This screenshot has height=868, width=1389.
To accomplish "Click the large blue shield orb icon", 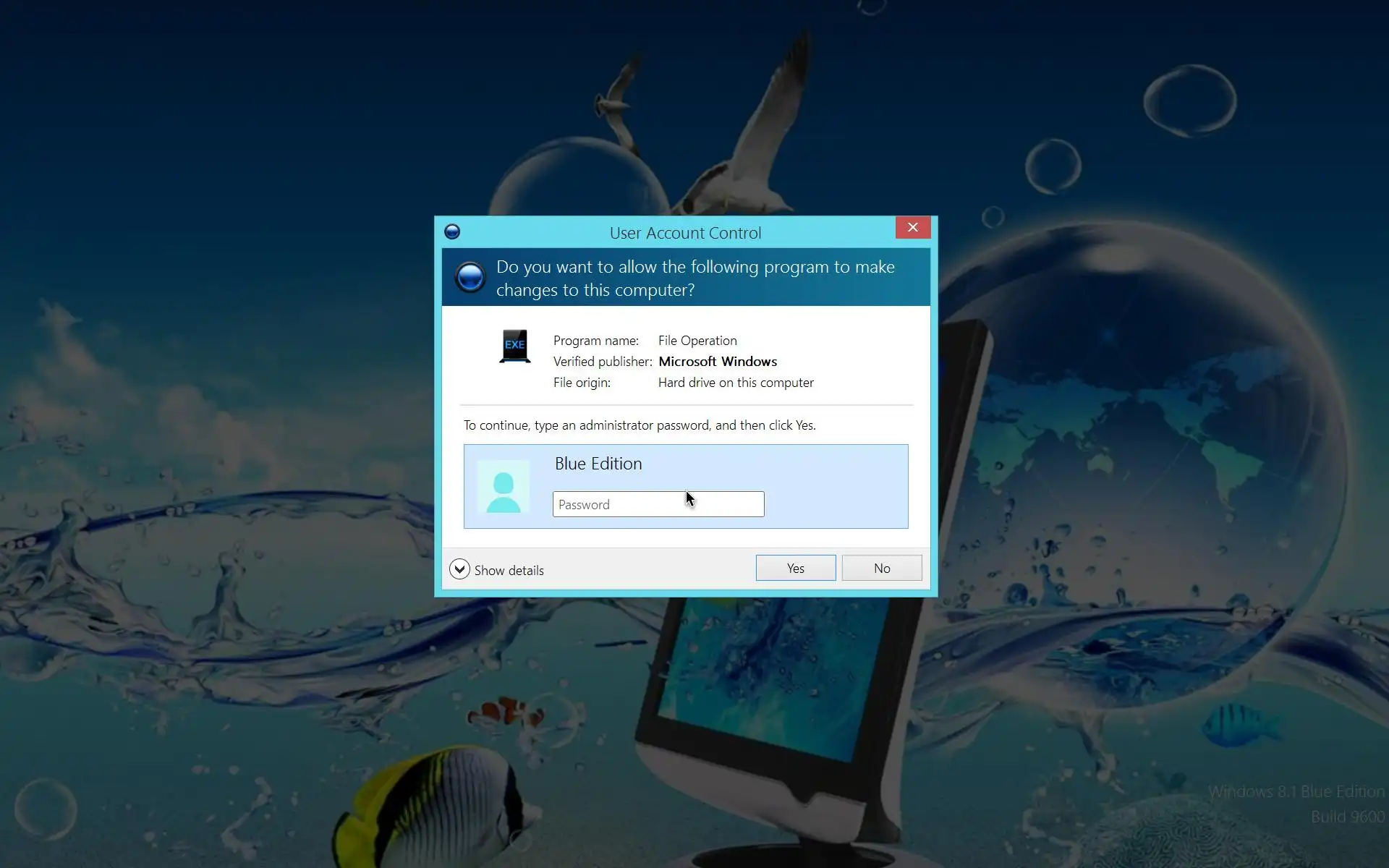I will (470, 277).
